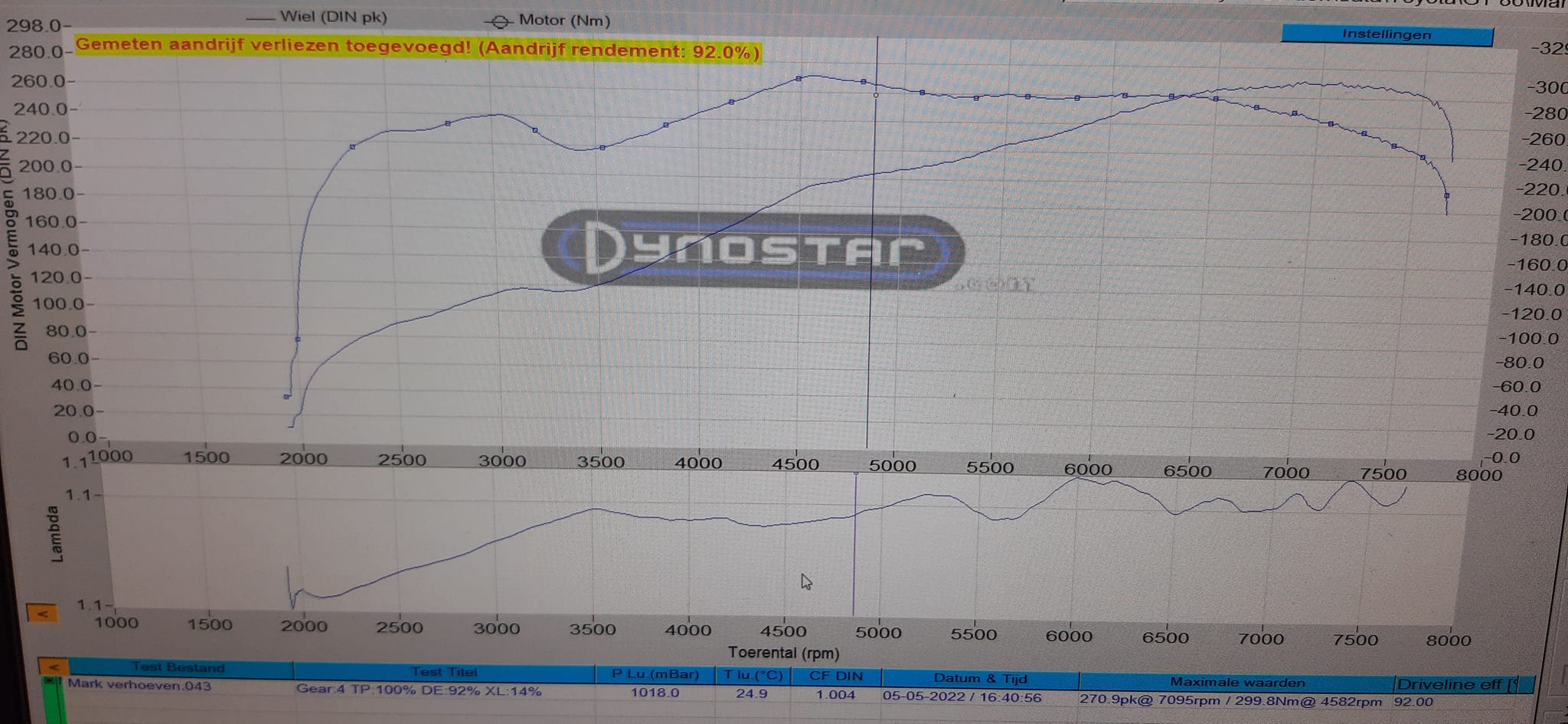The width and height of the screenshot is (1568, 724).
Task: Click the orange arrow button beside lambda graph
Action: pos(43,613)
